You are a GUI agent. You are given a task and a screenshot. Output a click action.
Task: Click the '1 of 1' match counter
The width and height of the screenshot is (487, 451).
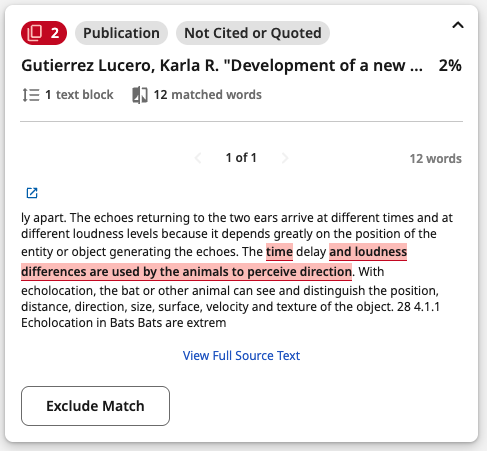click(241, 158)
